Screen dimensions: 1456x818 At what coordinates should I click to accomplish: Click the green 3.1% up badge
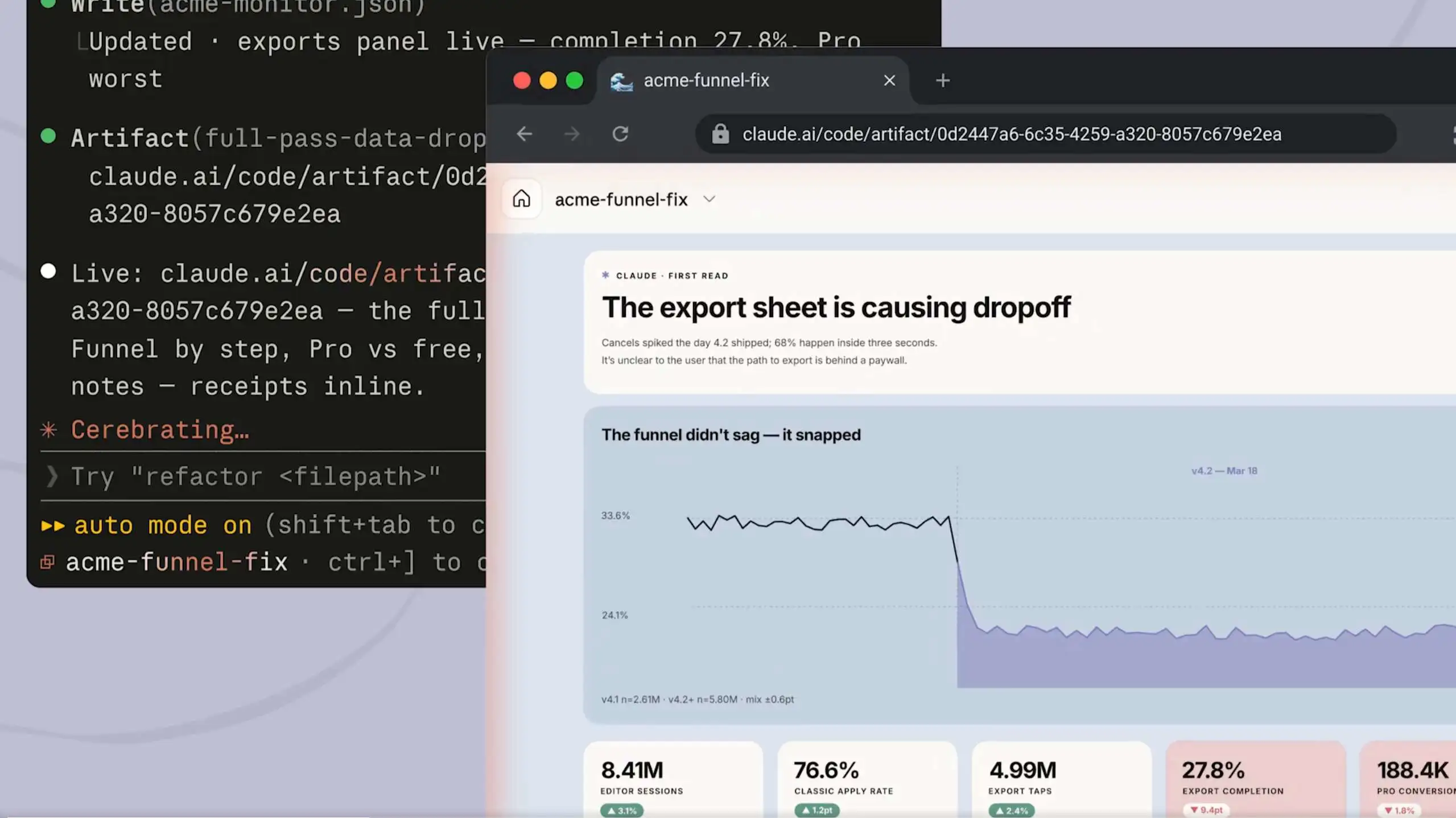[x=622, y=810]
